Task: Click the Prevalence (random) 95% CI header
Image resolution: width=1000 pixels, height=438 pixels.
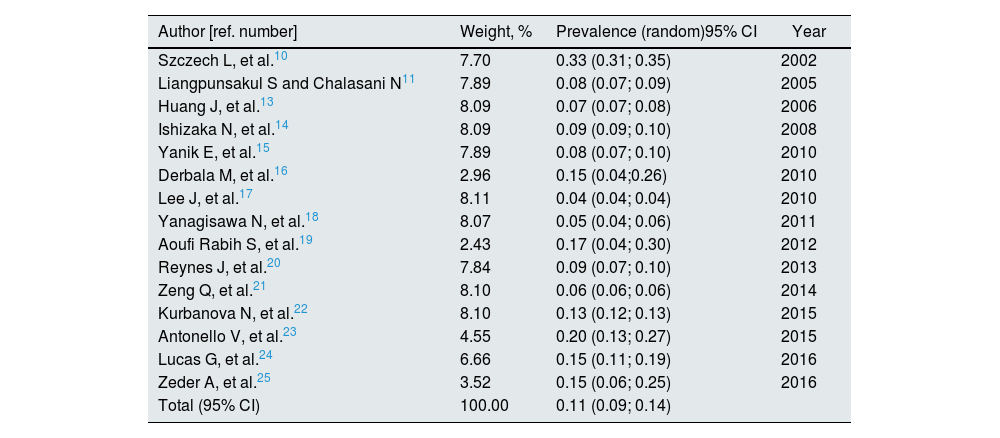Action: pos(656,31)
